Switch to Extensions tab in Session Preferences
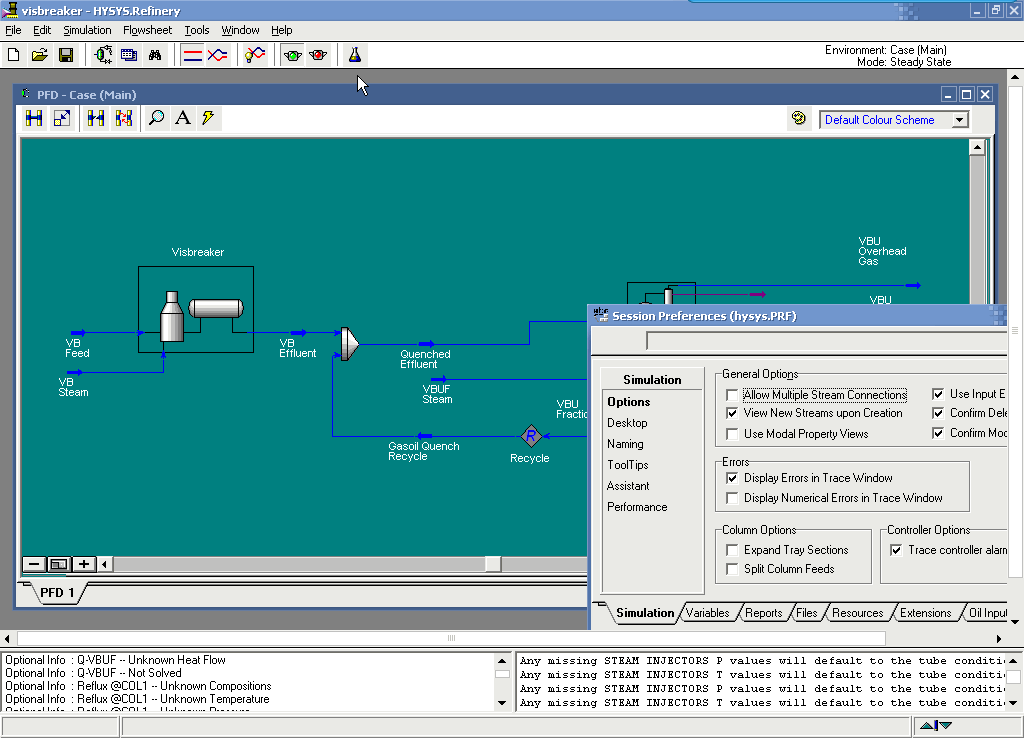The image size is (1024, 738). (x=925, y=613)
